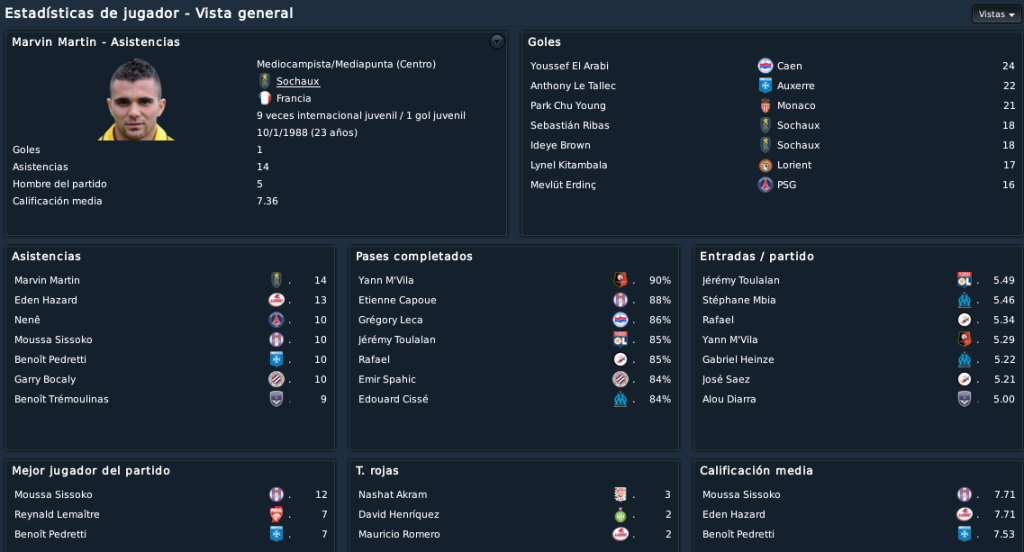Click the Caen club badge icon
Viewport: 1024px width, 552px height.
click(765, 65)
